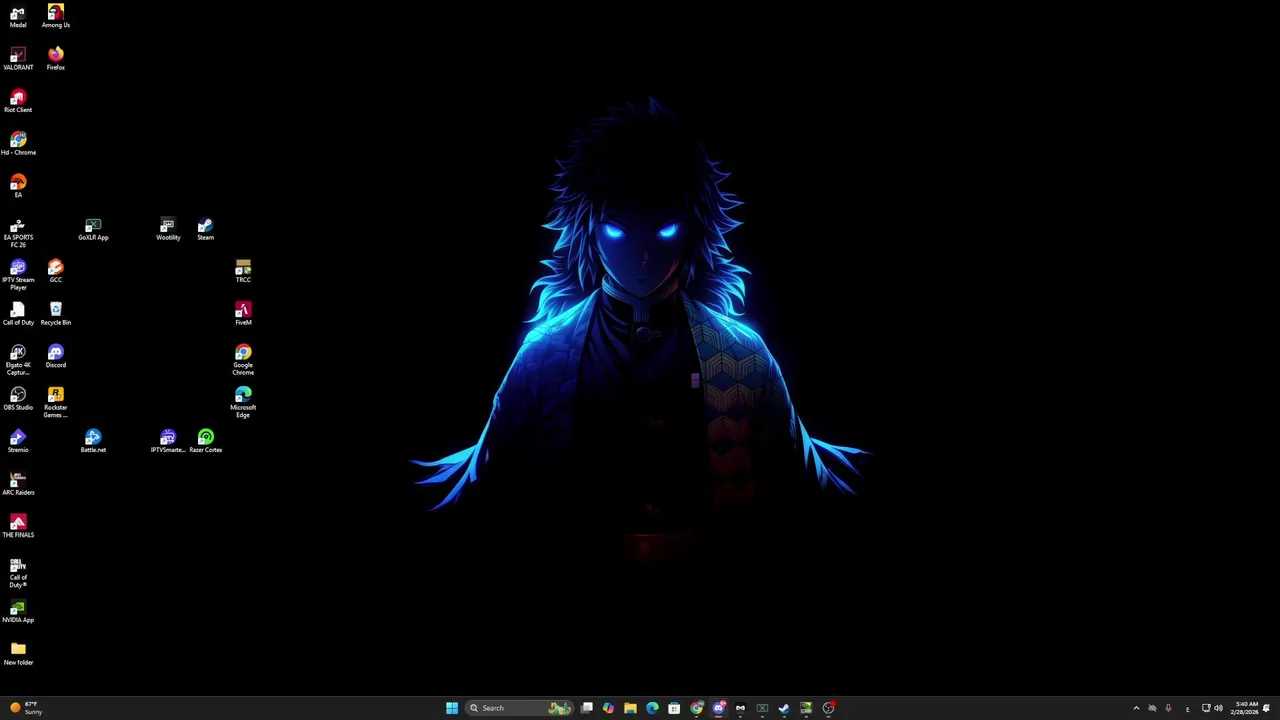1280x720 pixels.
Task: Select the Google Chrome desktop shortcut
Action: point(243,360)
